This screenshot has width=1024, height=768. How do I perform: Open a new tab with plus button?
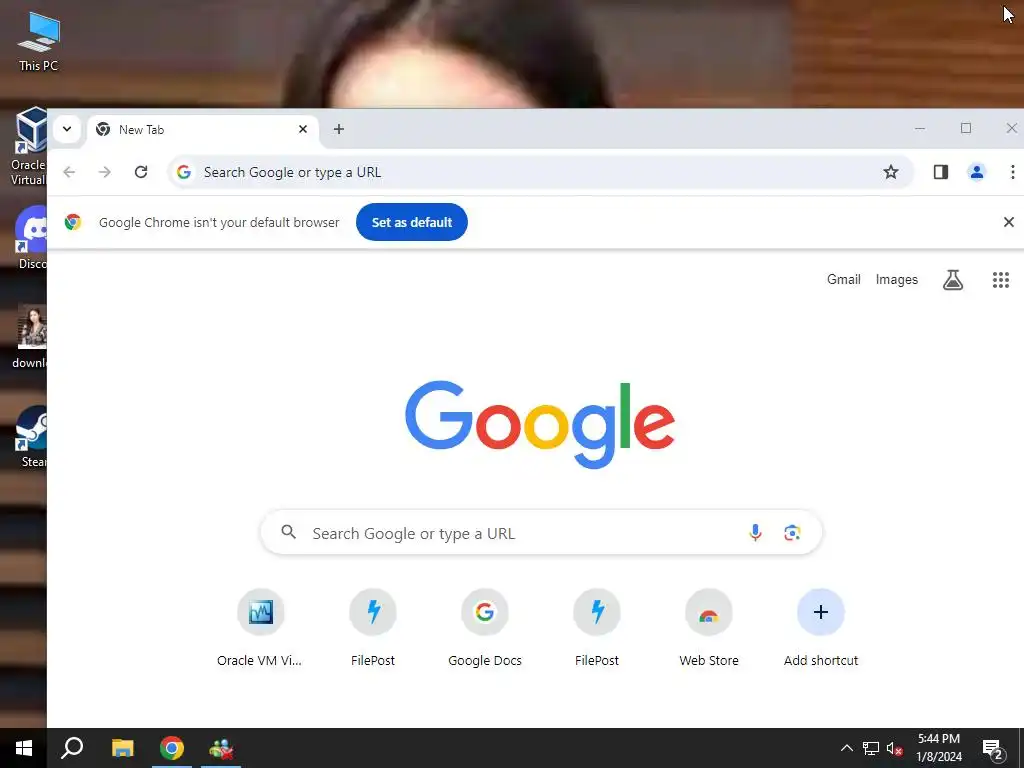pos(338,129)
